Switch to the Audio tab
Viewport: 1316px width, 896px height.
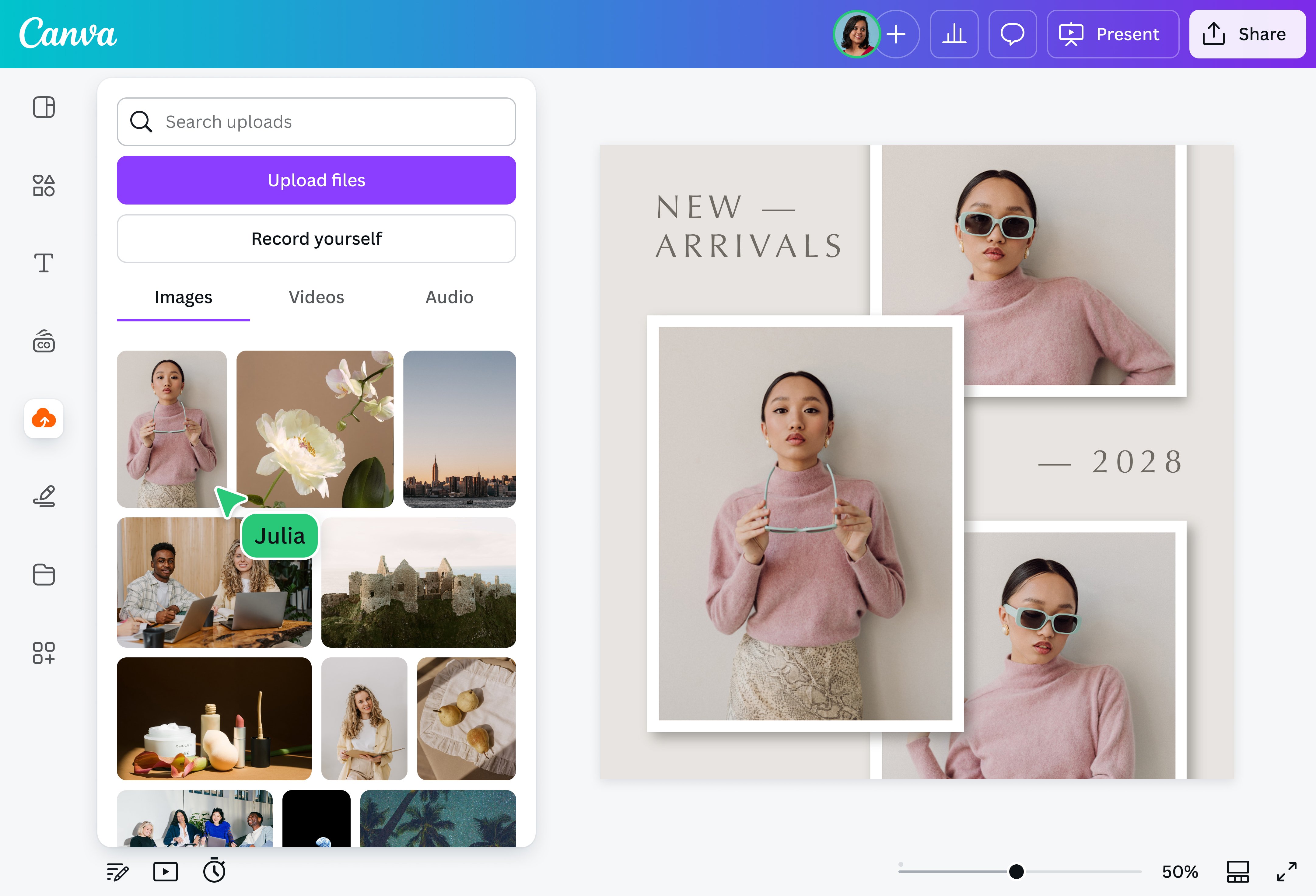[449, 297]
